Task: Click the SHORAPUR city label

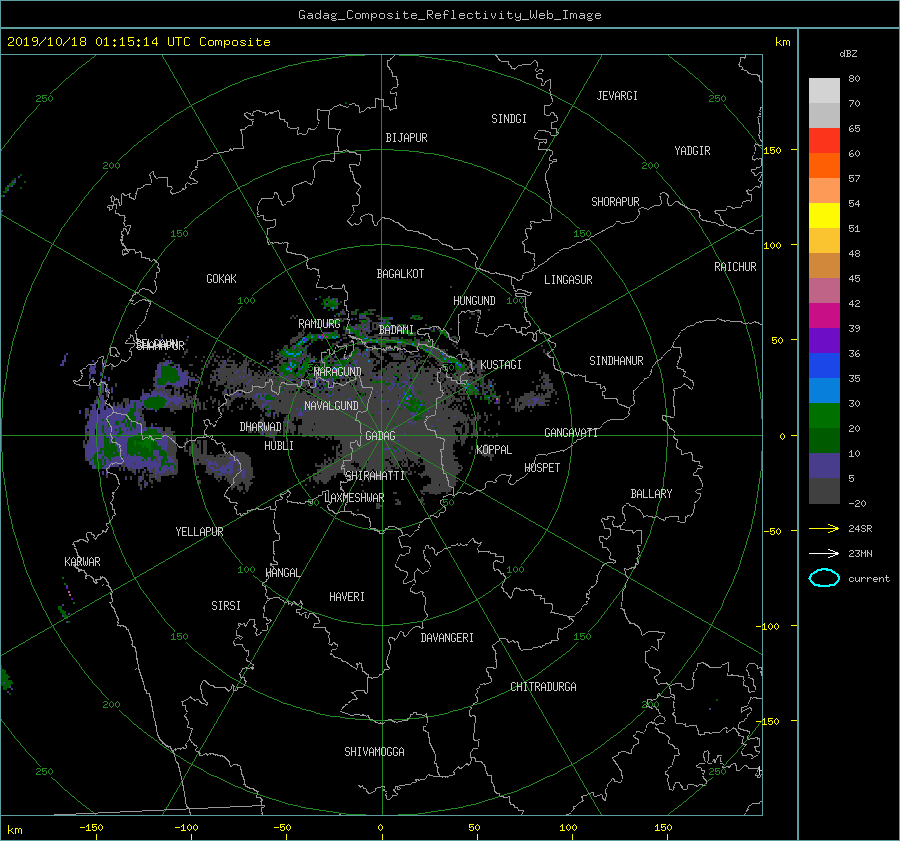Action: [x=615, y=202]
